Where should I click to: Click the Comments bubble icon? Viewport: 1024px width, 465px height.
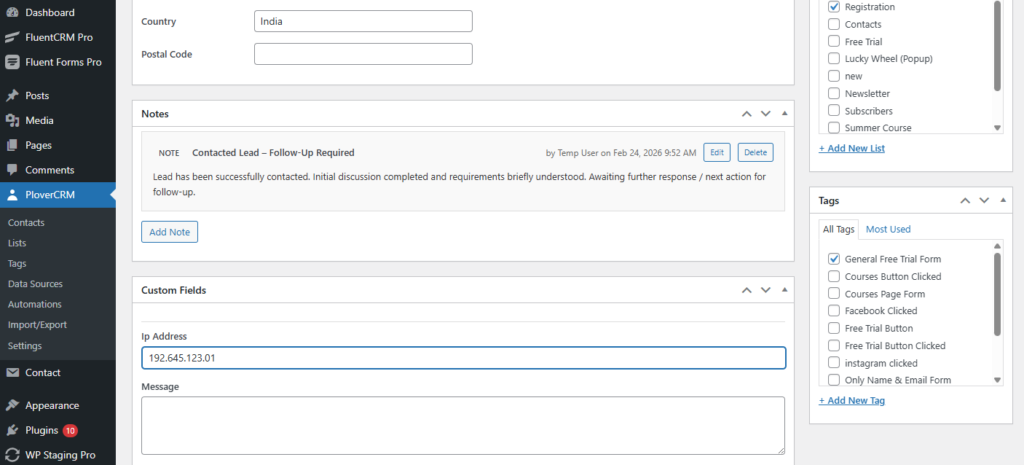(x=12, y=170)
